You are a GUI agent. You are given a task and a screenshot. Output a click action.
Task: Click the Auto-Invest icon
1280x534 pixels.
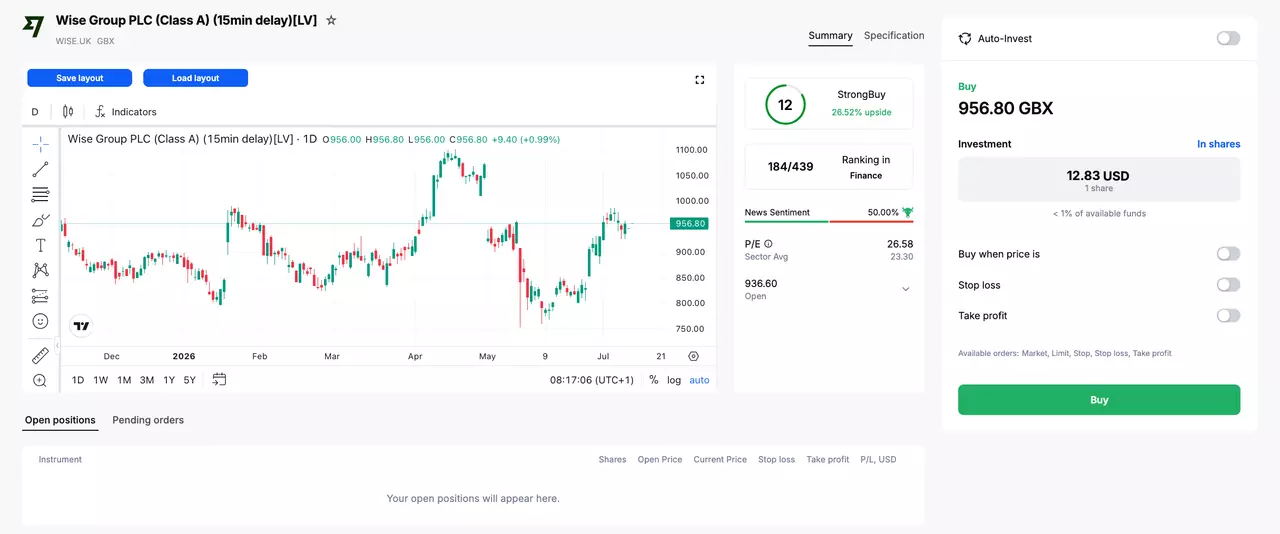coord(965,38)
